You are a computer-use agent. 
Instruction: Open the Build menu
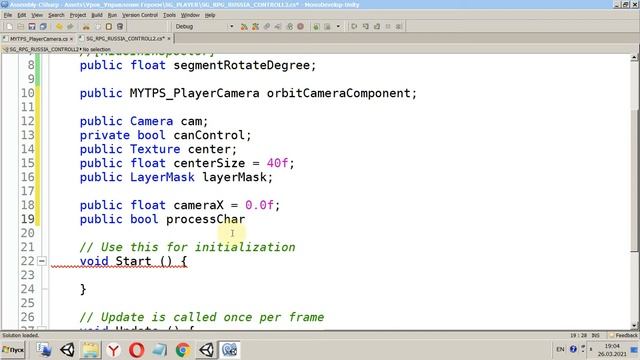(x=97, y=15)
